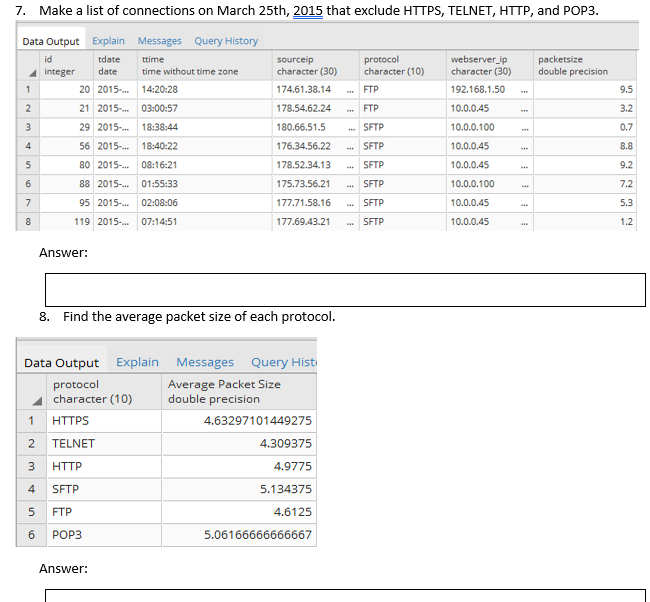Select row number 4 in the first grid

click(x=28, y=146)
